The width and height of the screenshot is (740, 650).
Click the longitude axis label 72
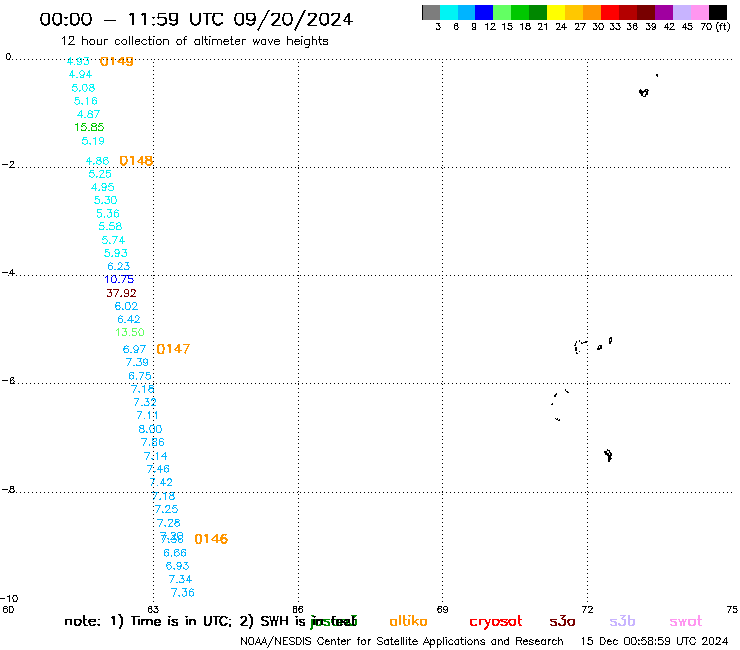587,609
